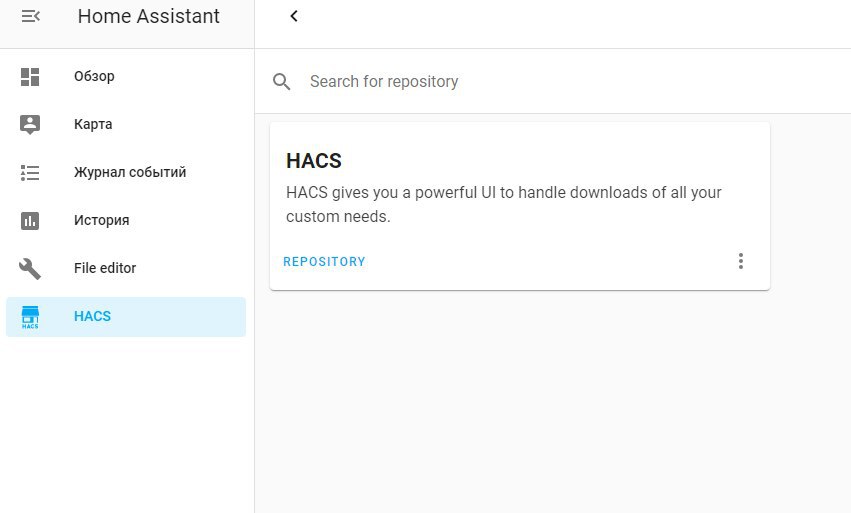This screenshot has width=851, height=513.
Task: Go back using the left chevron arrow
Action: (294, 16)
